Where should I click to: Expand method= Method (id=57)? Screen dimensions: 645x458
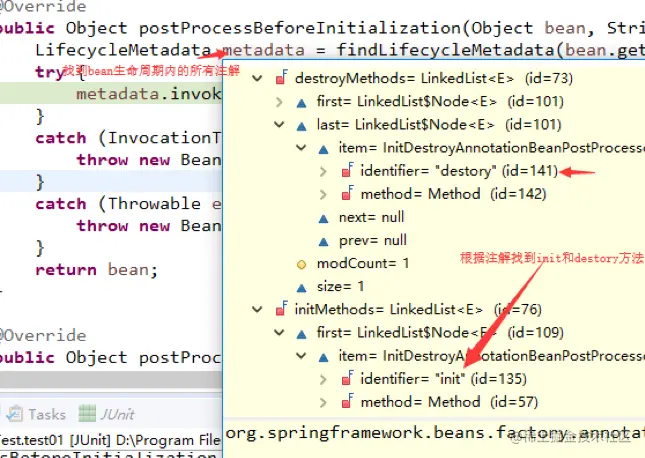point(323,402)
